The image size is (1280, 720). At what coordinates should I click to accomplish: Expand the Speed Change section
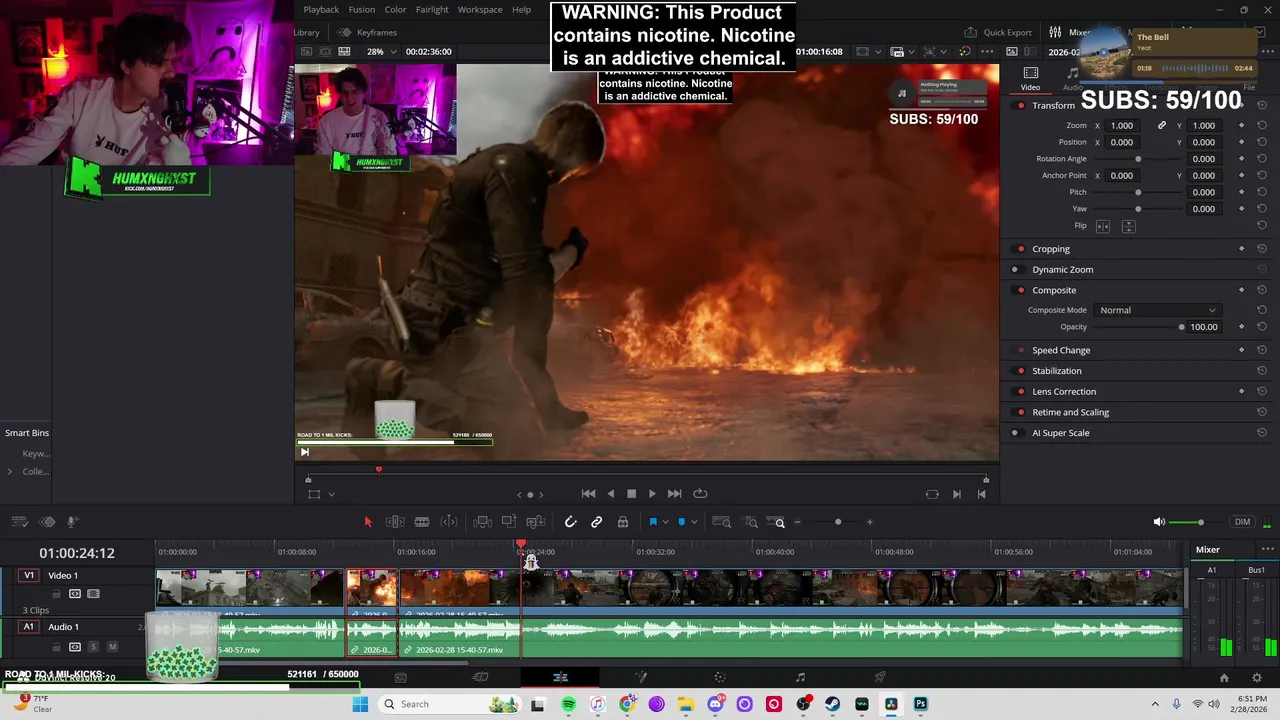tap(1061, 350)
